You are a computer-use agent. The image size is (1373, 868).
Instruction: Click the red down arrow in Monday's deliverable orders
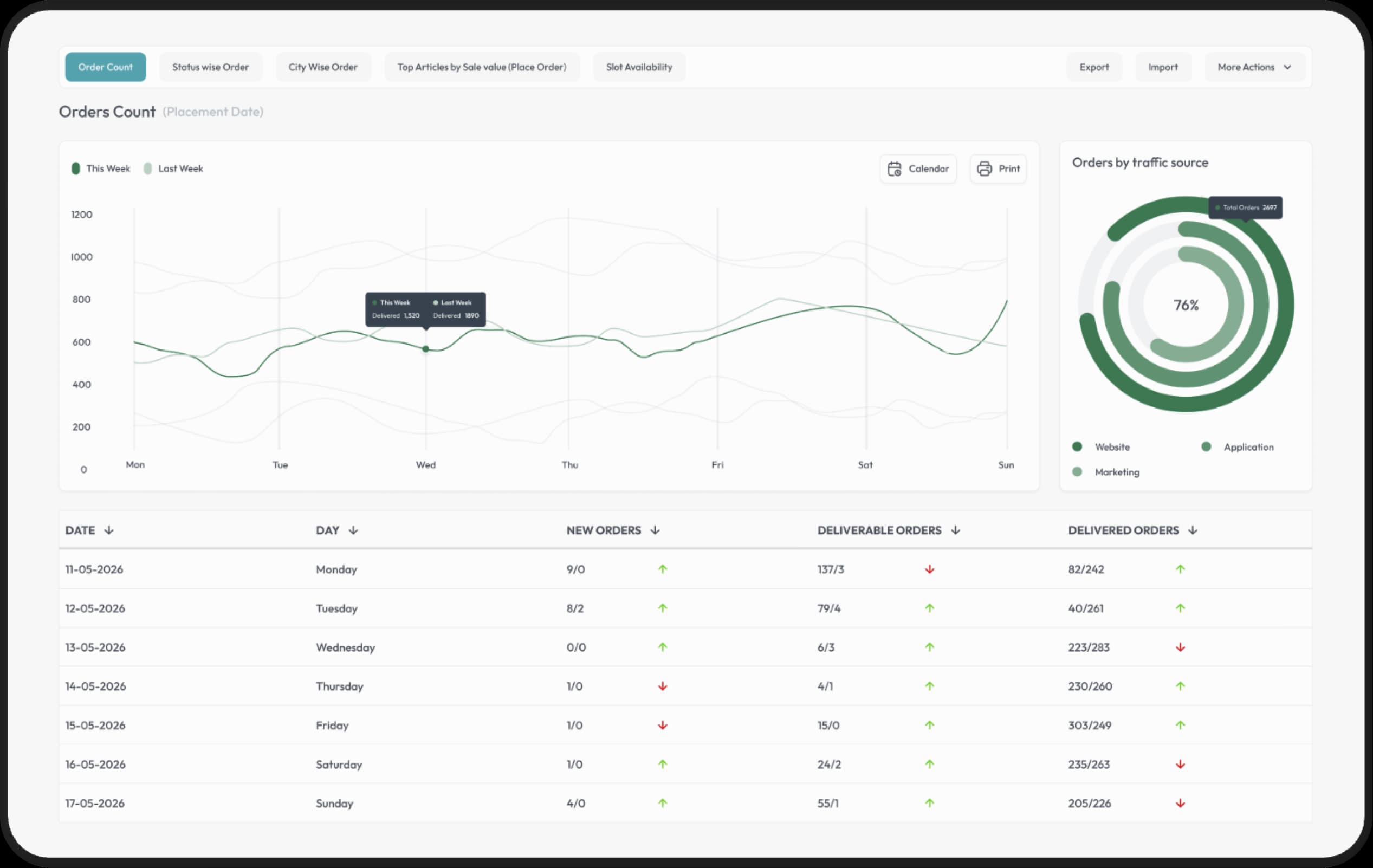929,569
